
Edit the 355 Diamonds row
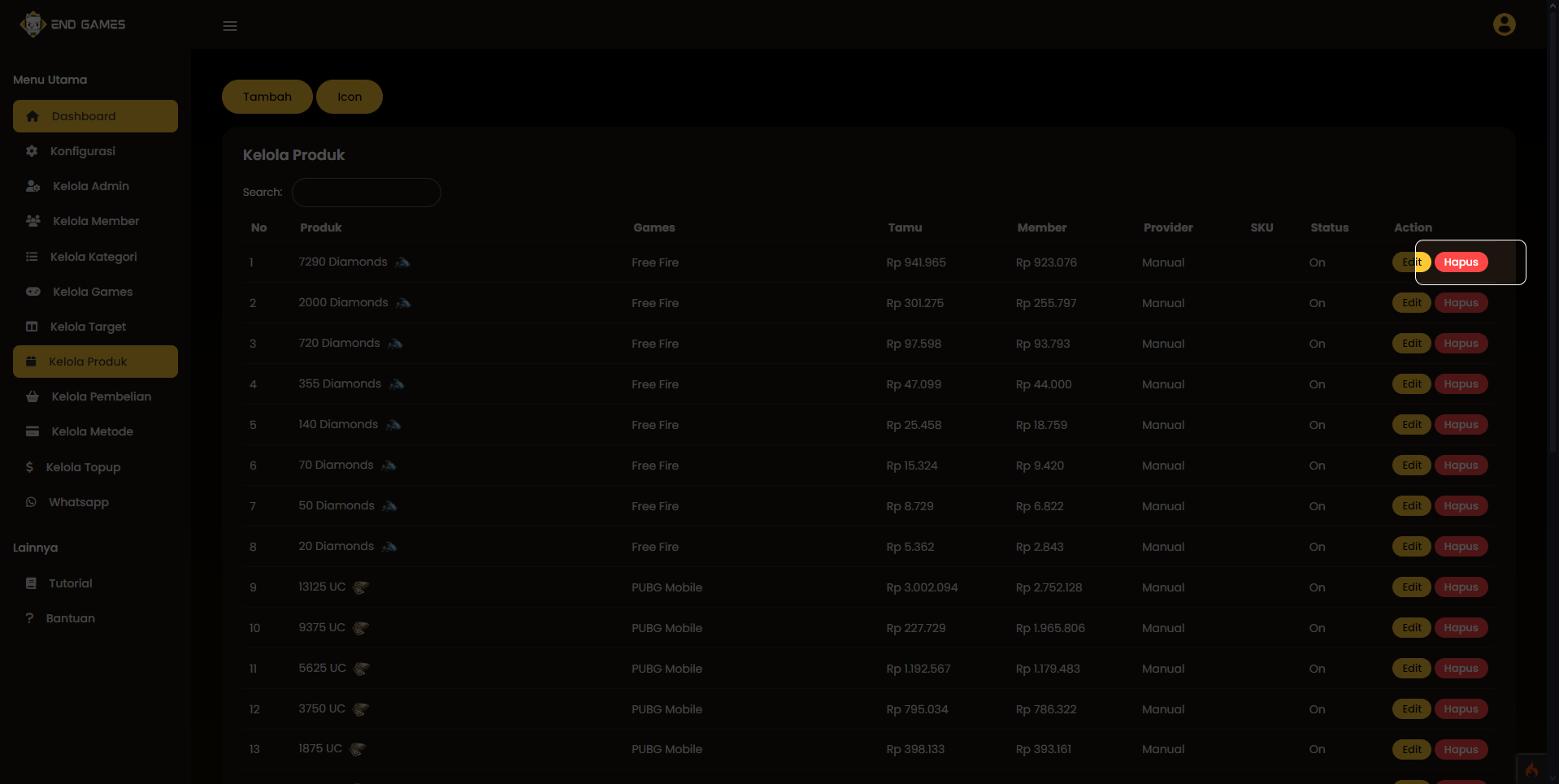1411,384
